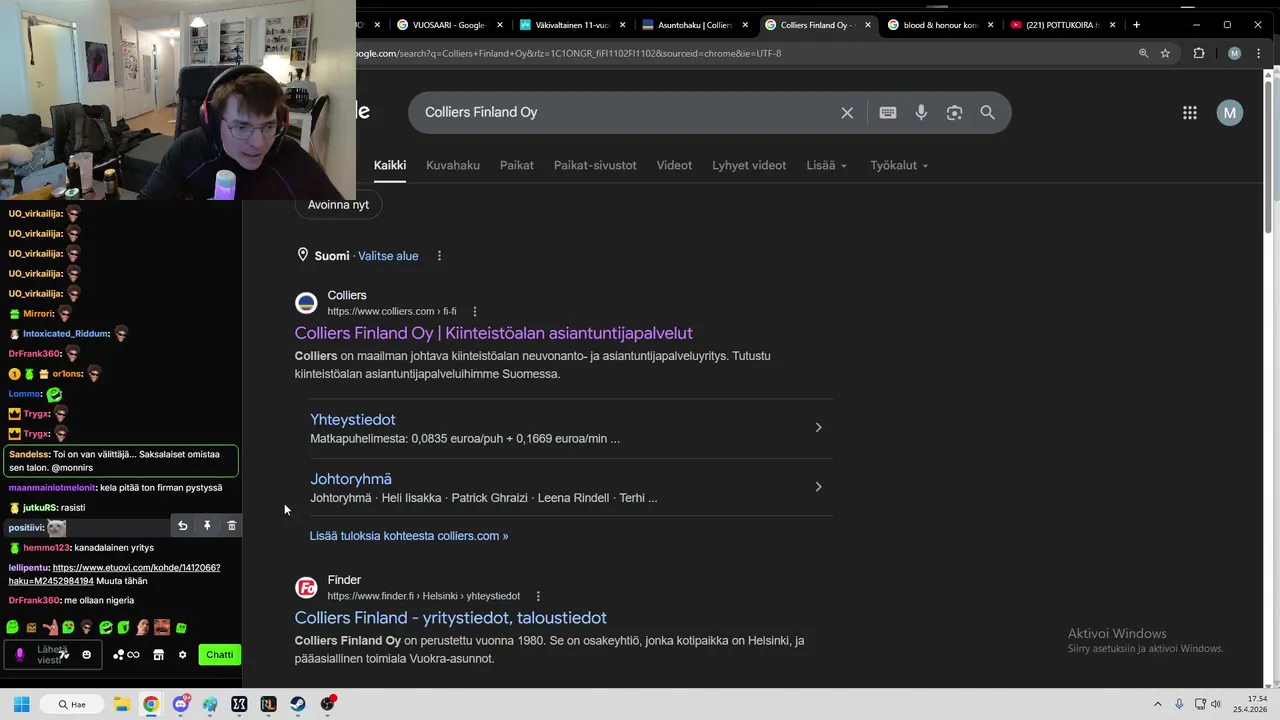Screen dimensions: 1280x720
Task: Open the Valitse alue region selector
Action: 388,256
